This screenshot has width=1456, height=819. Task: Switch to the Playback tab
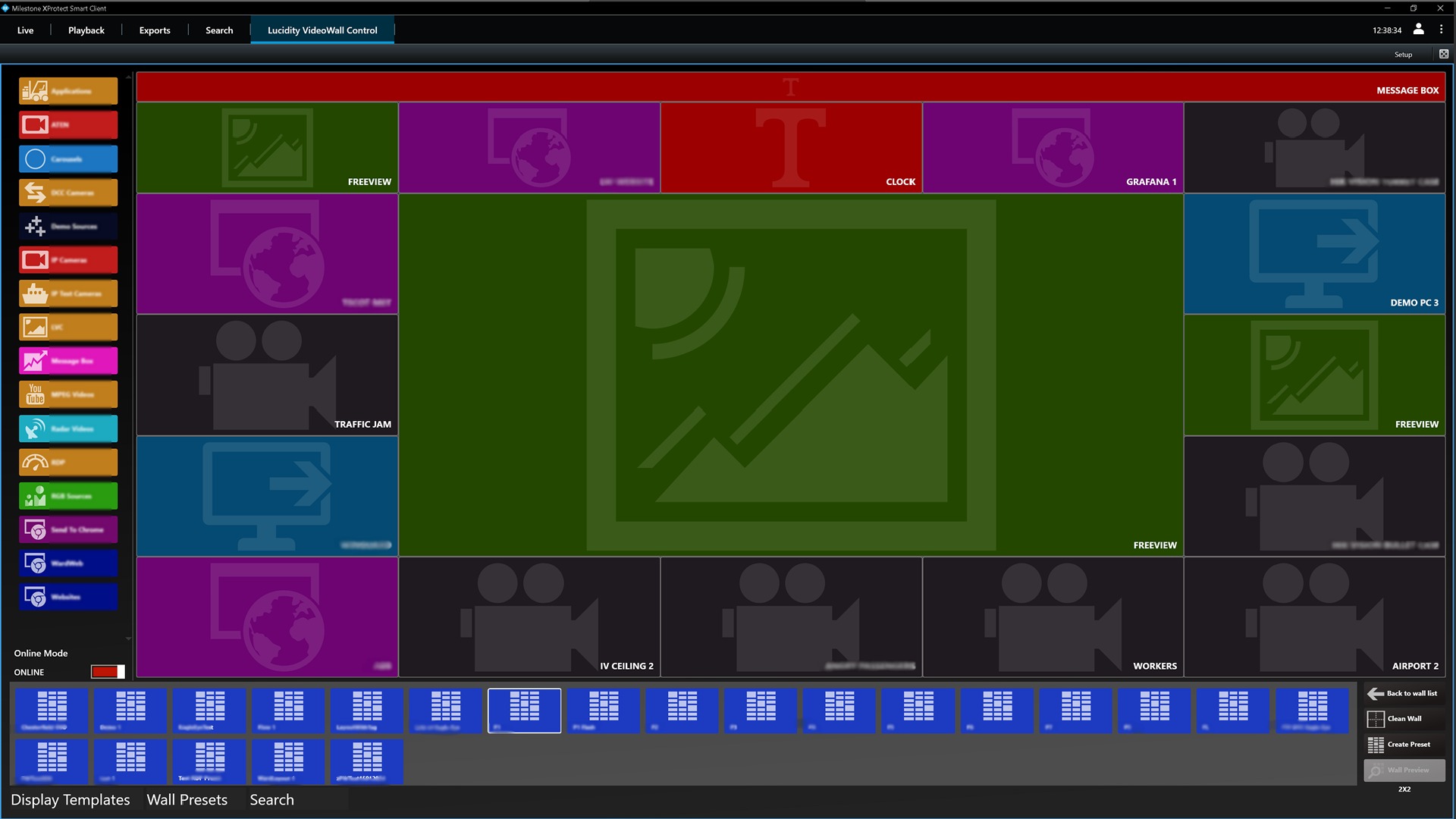point(86,30)
